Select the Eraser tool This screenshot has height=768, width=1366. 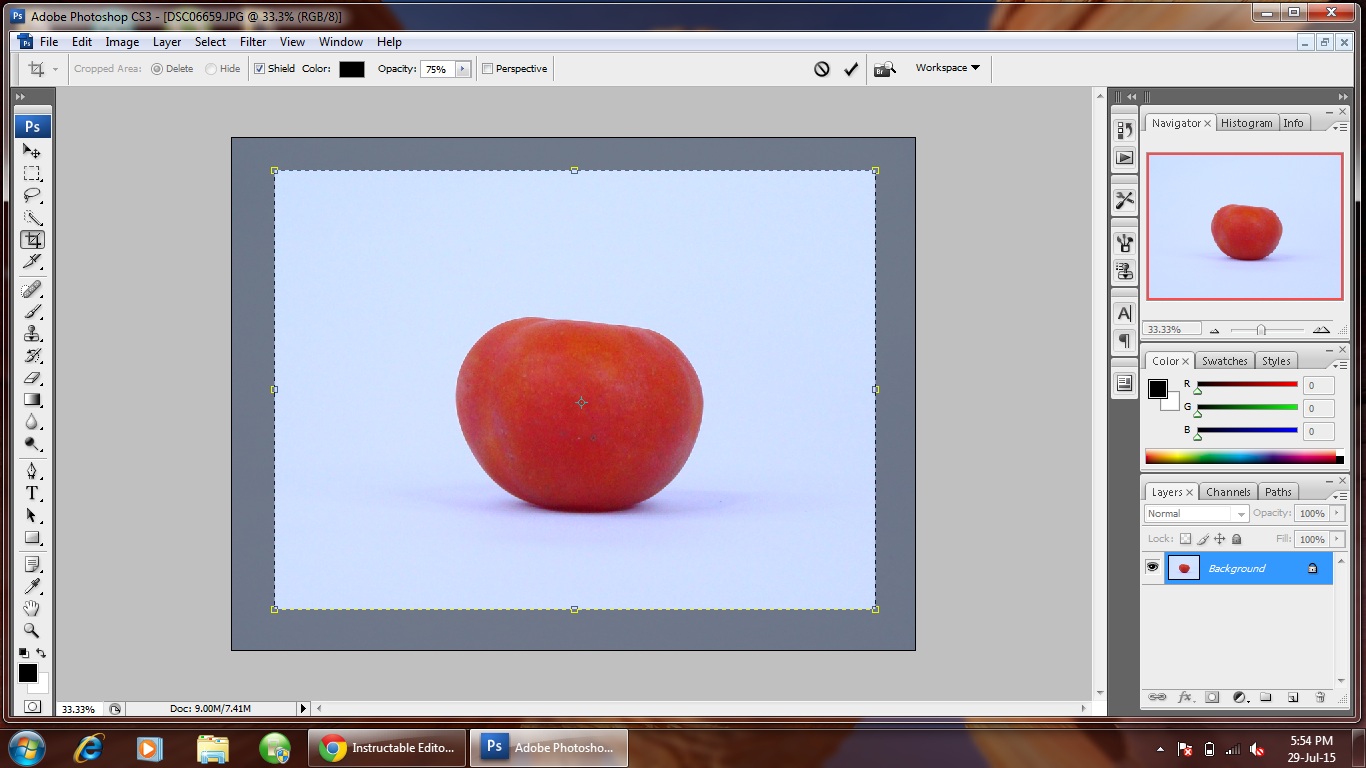point(32,378)
